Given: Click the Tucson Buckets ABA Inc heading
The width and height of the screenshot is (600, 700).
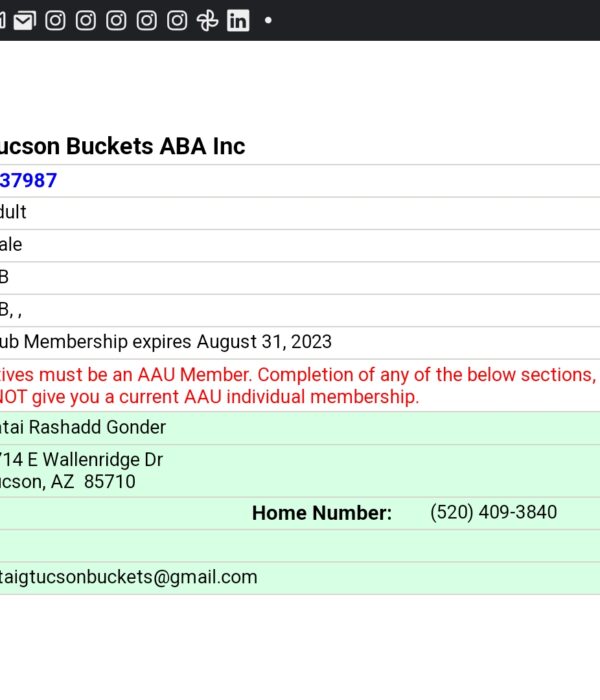Looking at the screenshot, I should [x=122, y=146].
